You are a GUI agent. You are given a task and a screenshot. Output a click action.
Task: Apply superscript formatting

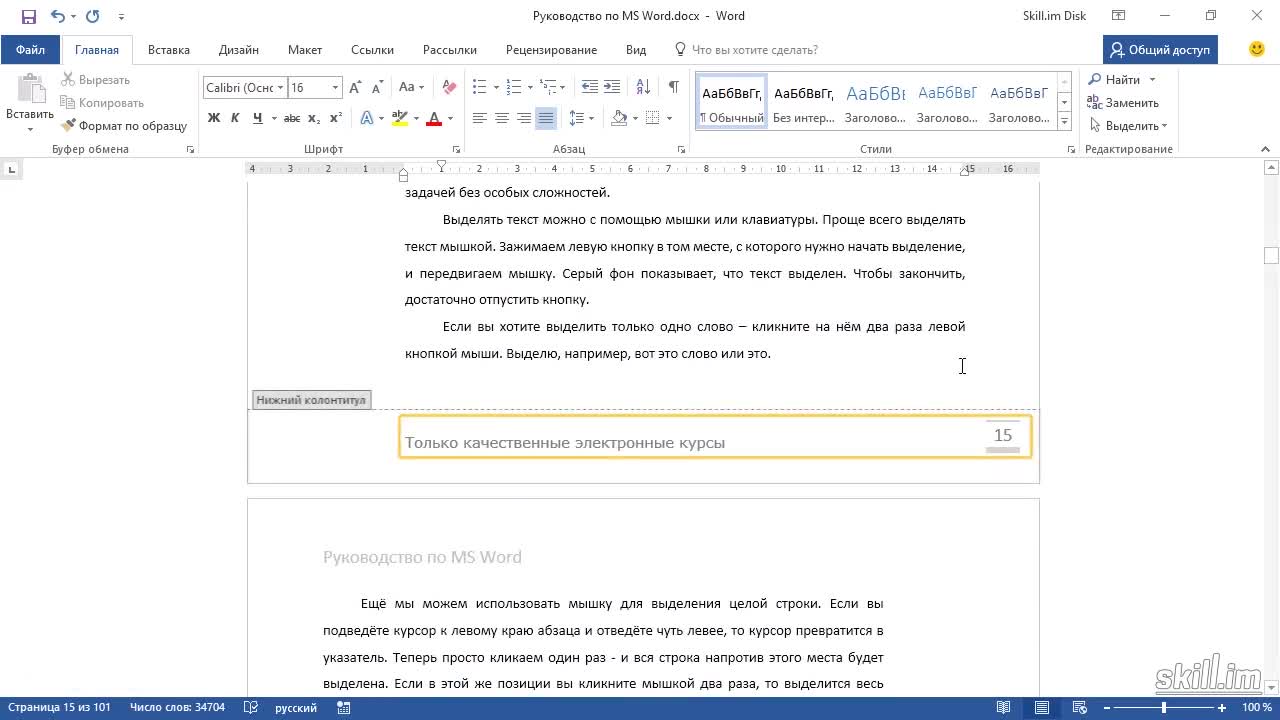point(336,118)
